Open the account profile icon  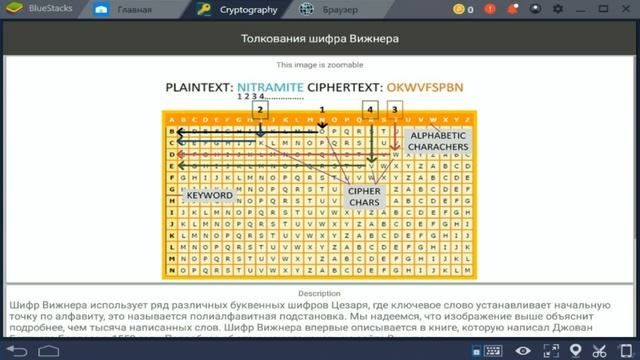tap(536, 9)
